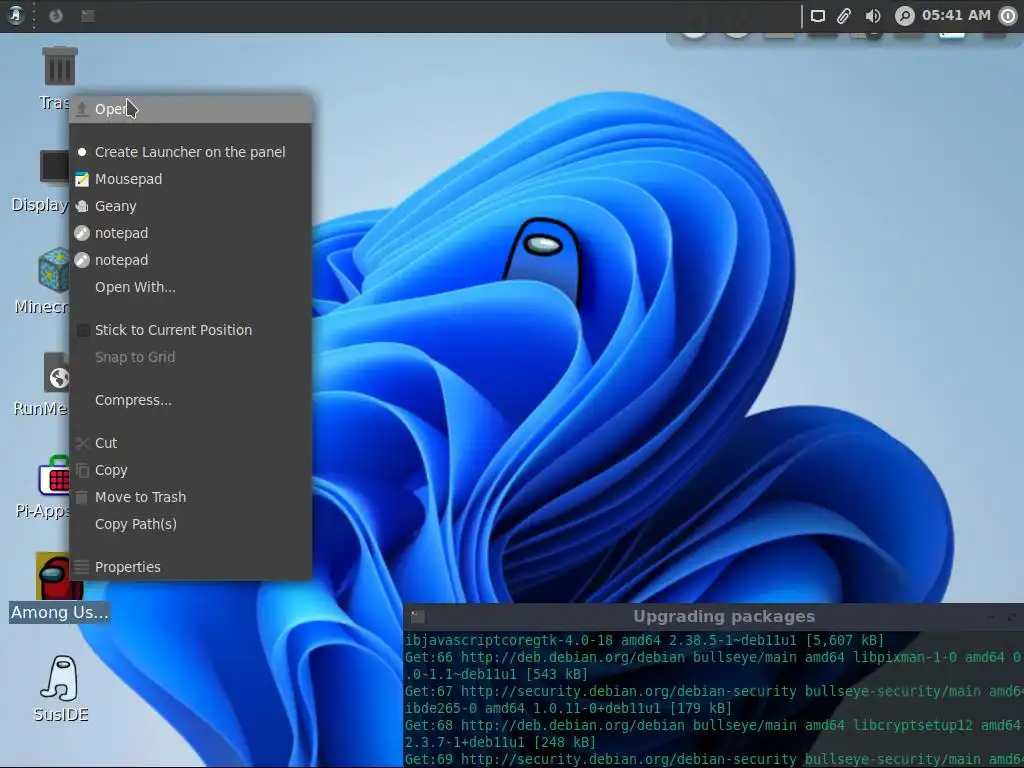Open the power/session button in the panel
The image size is (1024, 768).
[x=1008, y=16]
